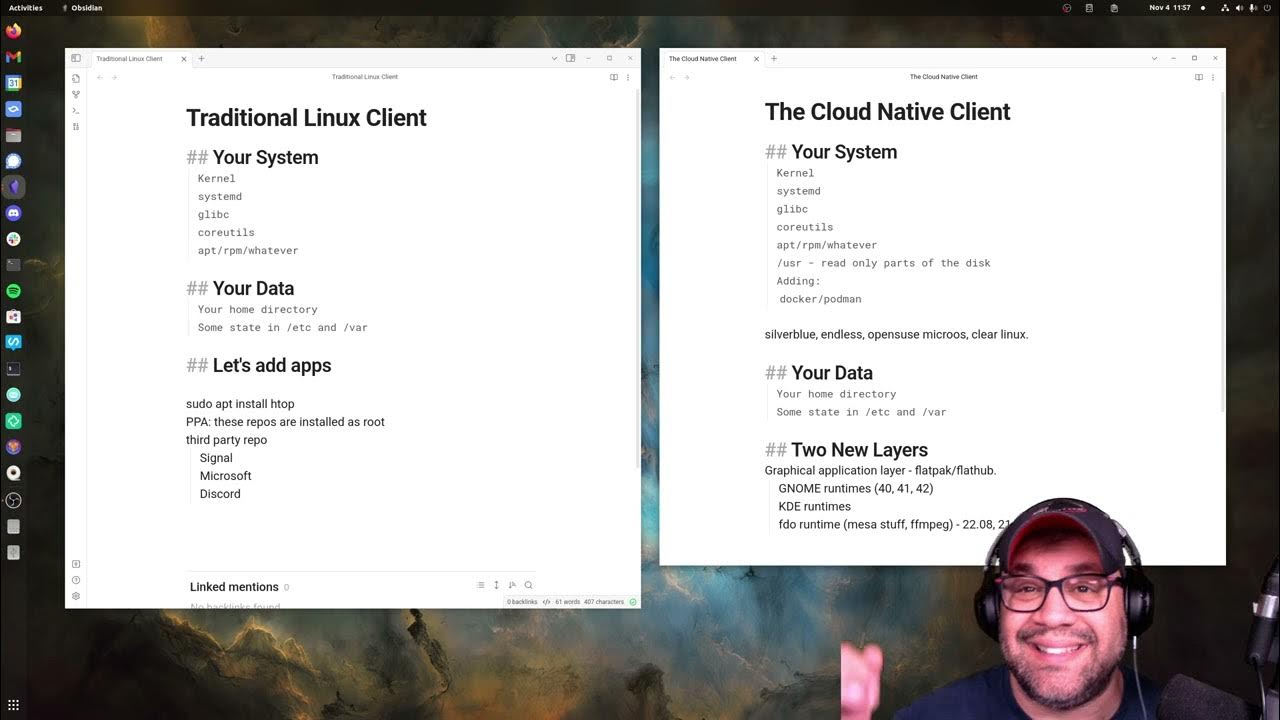Click the search icon in Linked mentions
Viewport: 1280px width, 720px height.
point(528,586)
